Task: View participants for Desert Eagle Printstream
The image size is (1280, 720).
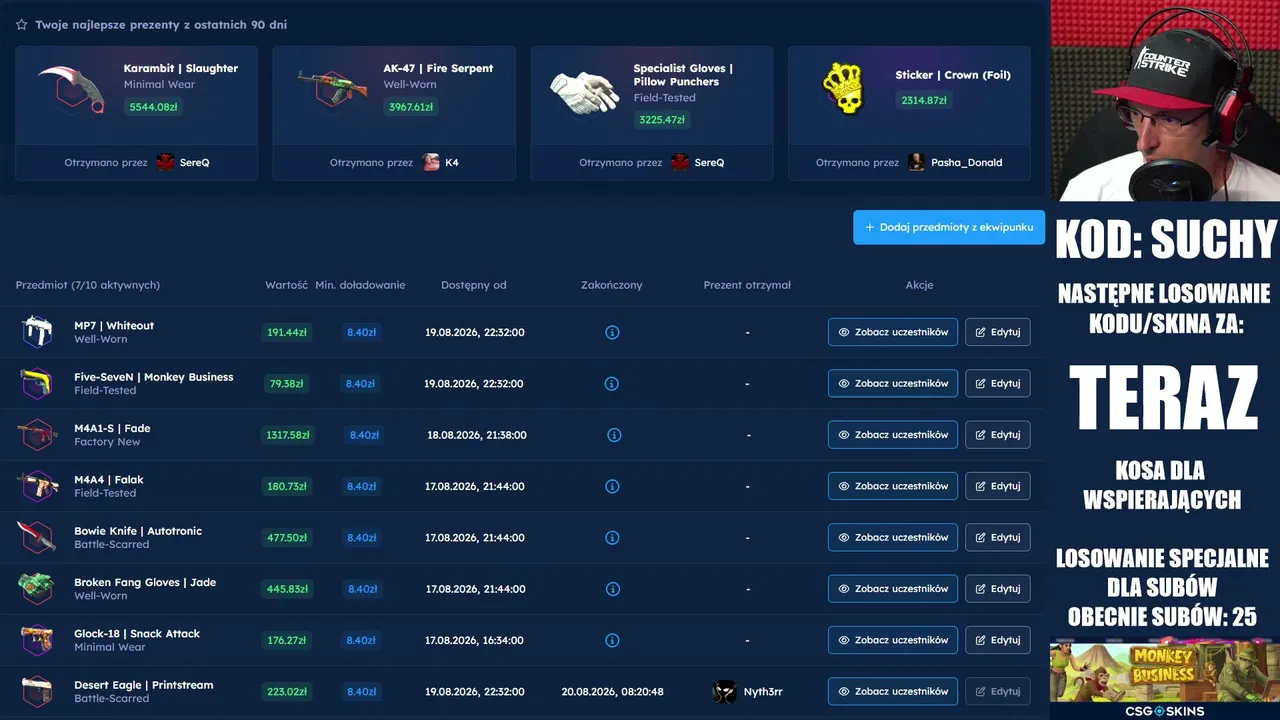Action: tap(893, 691)
